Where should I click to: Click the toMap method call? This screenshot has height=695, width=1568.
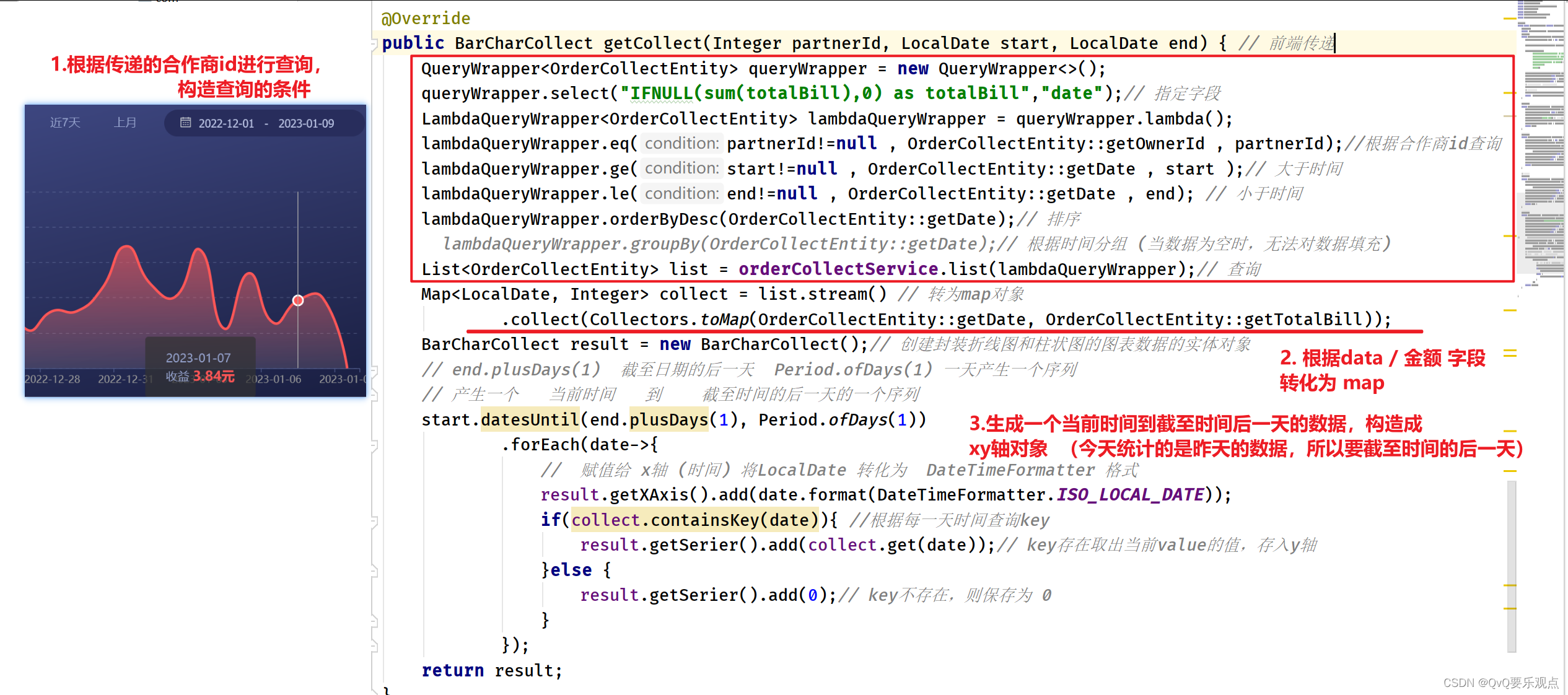click(724, 320)
